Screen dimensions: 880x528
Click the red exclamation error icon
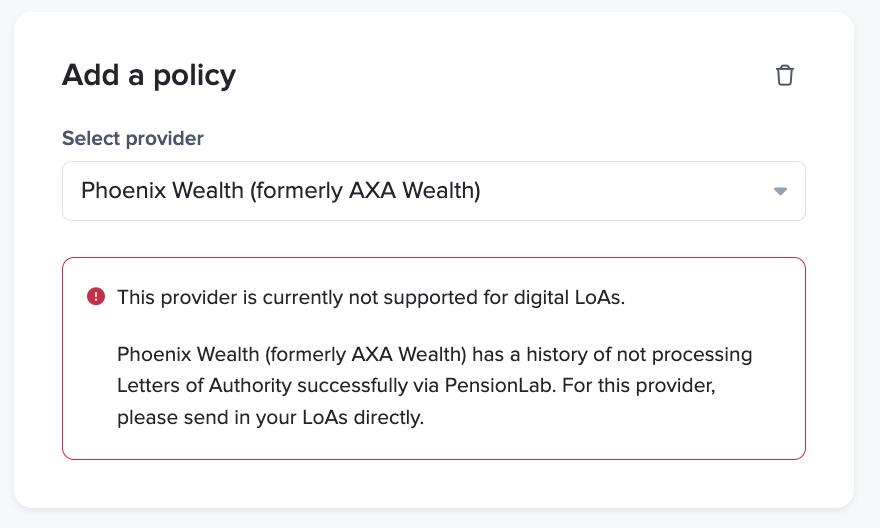96,297
